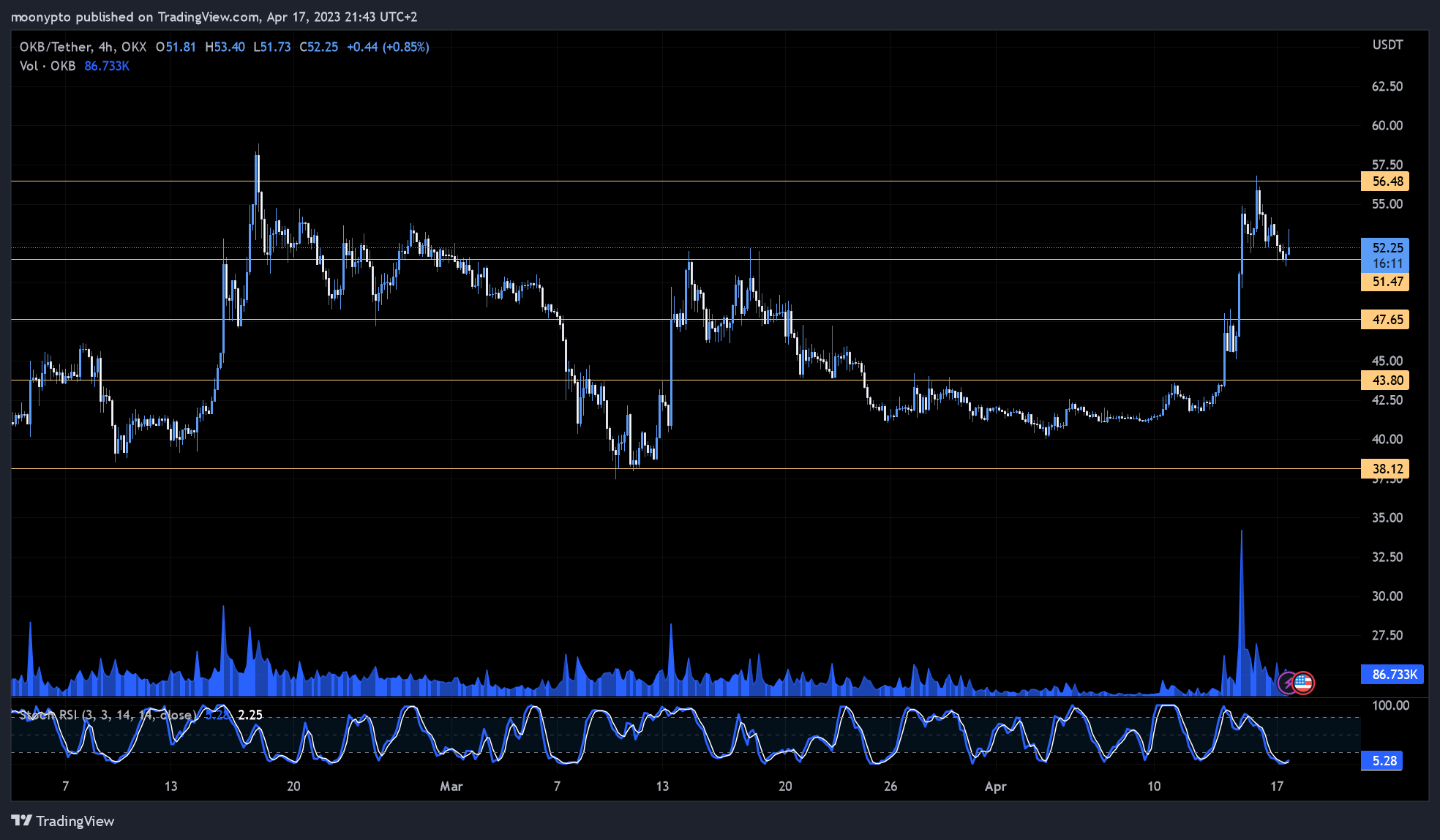Click the 26 date label on time axis
Screen dimensions: 1440x840
point(890,787)
